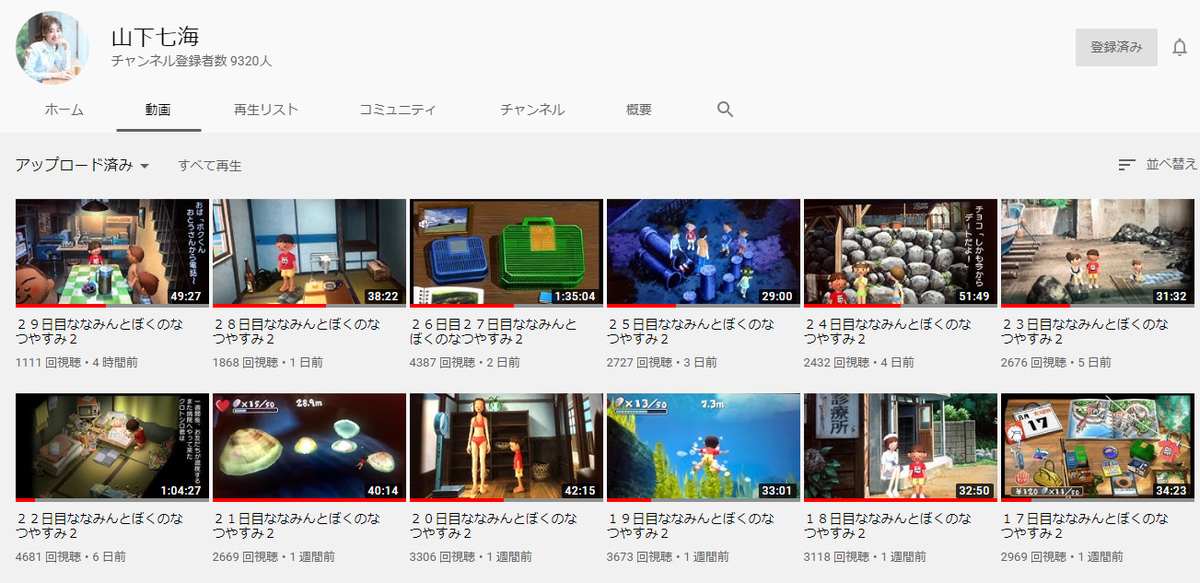Open the 並べ替え sort menu
The height and width of the screenshot is (583, 1200).
[x=1157, y=165]
